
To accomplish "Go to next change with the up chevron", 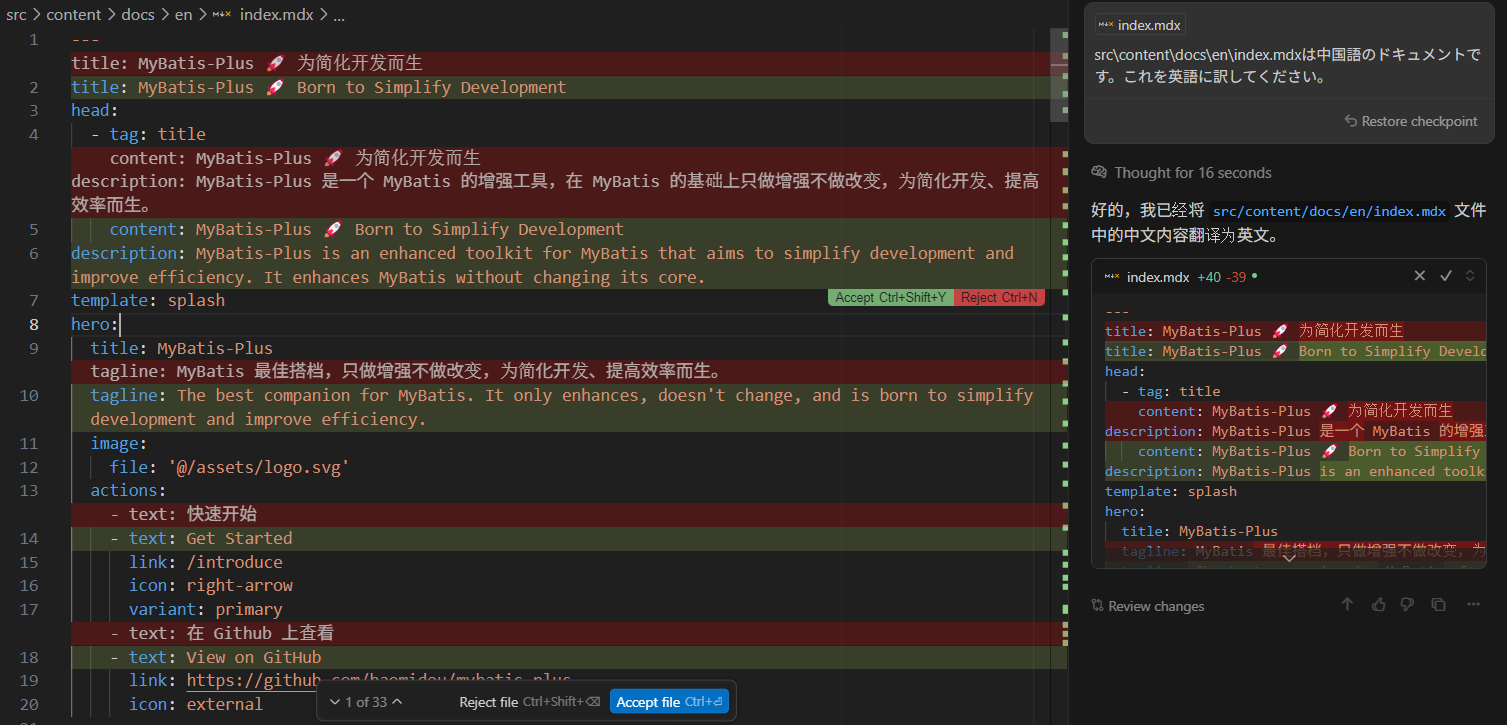I will (395, 701).
